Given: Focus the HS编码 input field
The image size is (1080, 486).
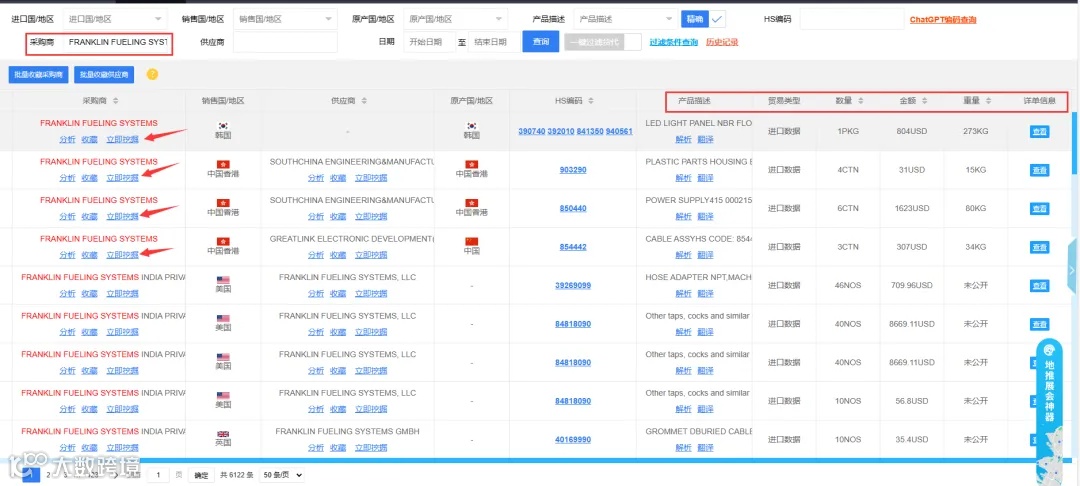Looking at the screenshot, I should click(x=851, y=19).
